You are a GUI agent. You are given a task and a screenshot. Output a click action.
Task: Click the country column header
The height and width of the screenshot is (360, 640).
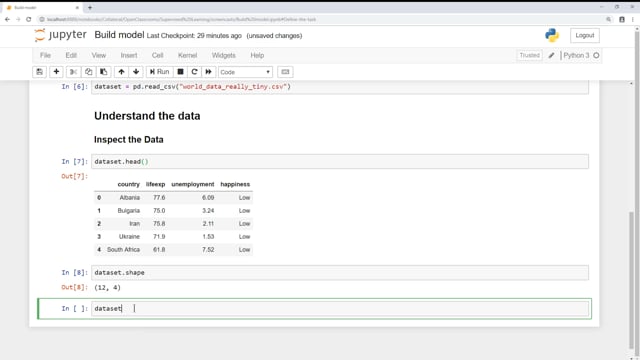129,184
